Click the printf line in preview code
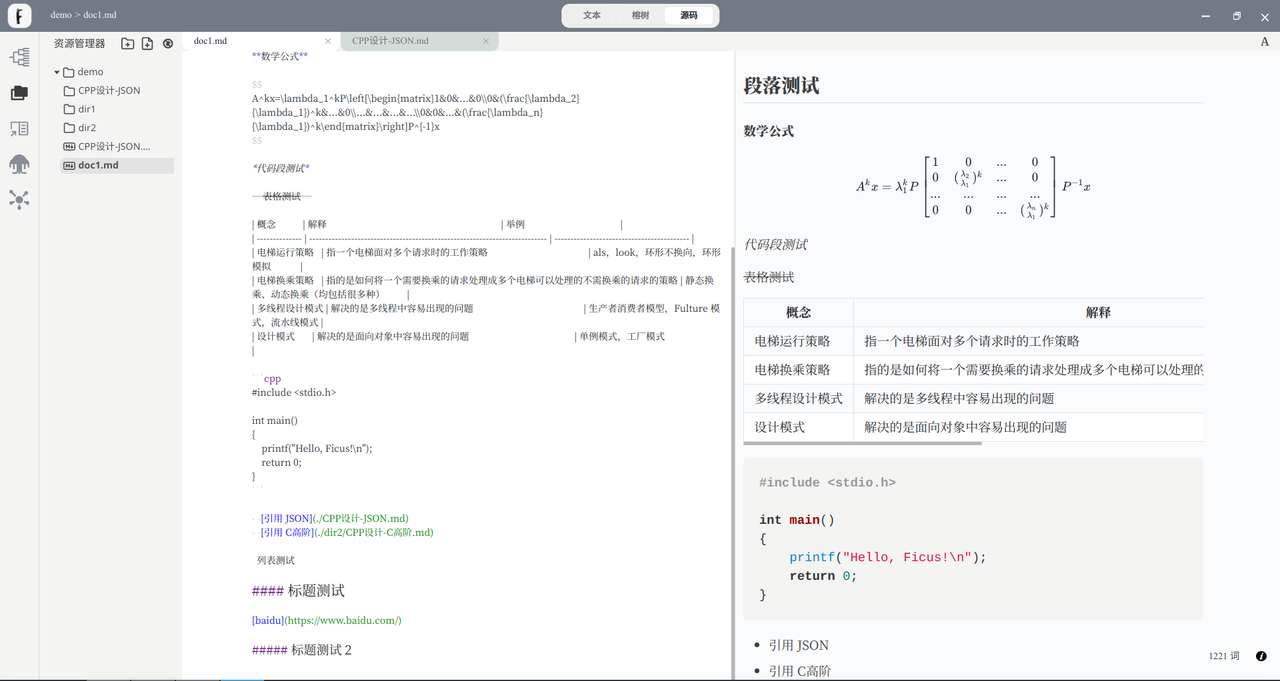1280x681 pixels. (887, 557)
